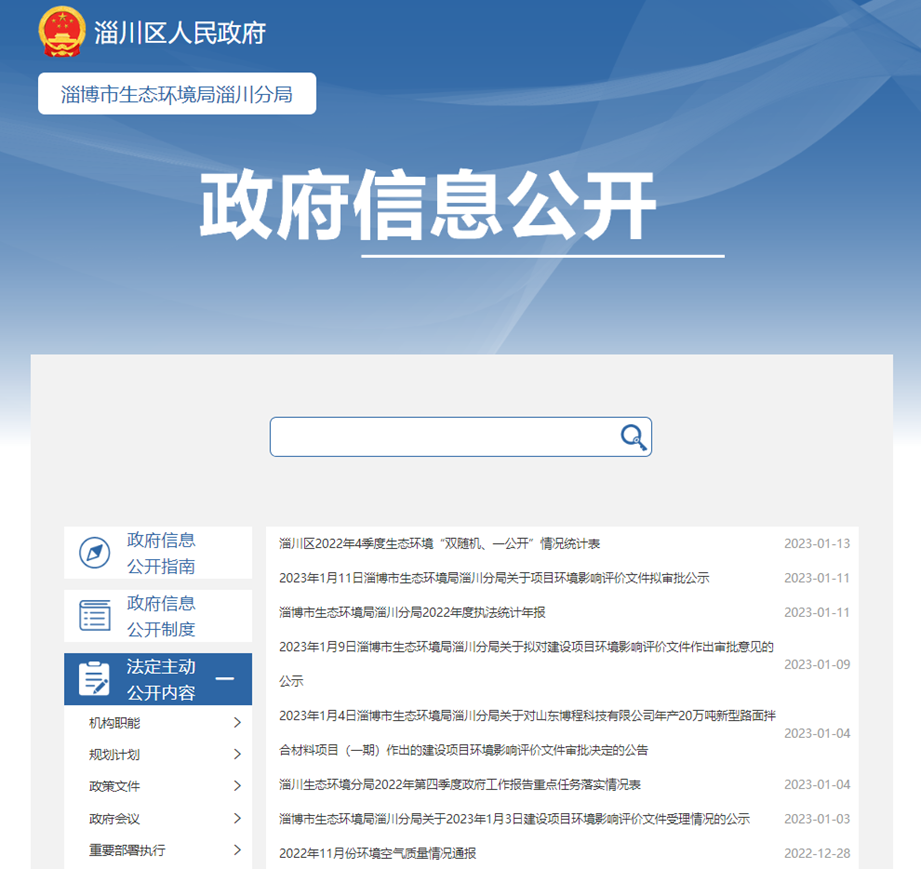This screenshot has height=869, width=921.
Task: Open the 政策文件 menu item
Action: point(114,787)
